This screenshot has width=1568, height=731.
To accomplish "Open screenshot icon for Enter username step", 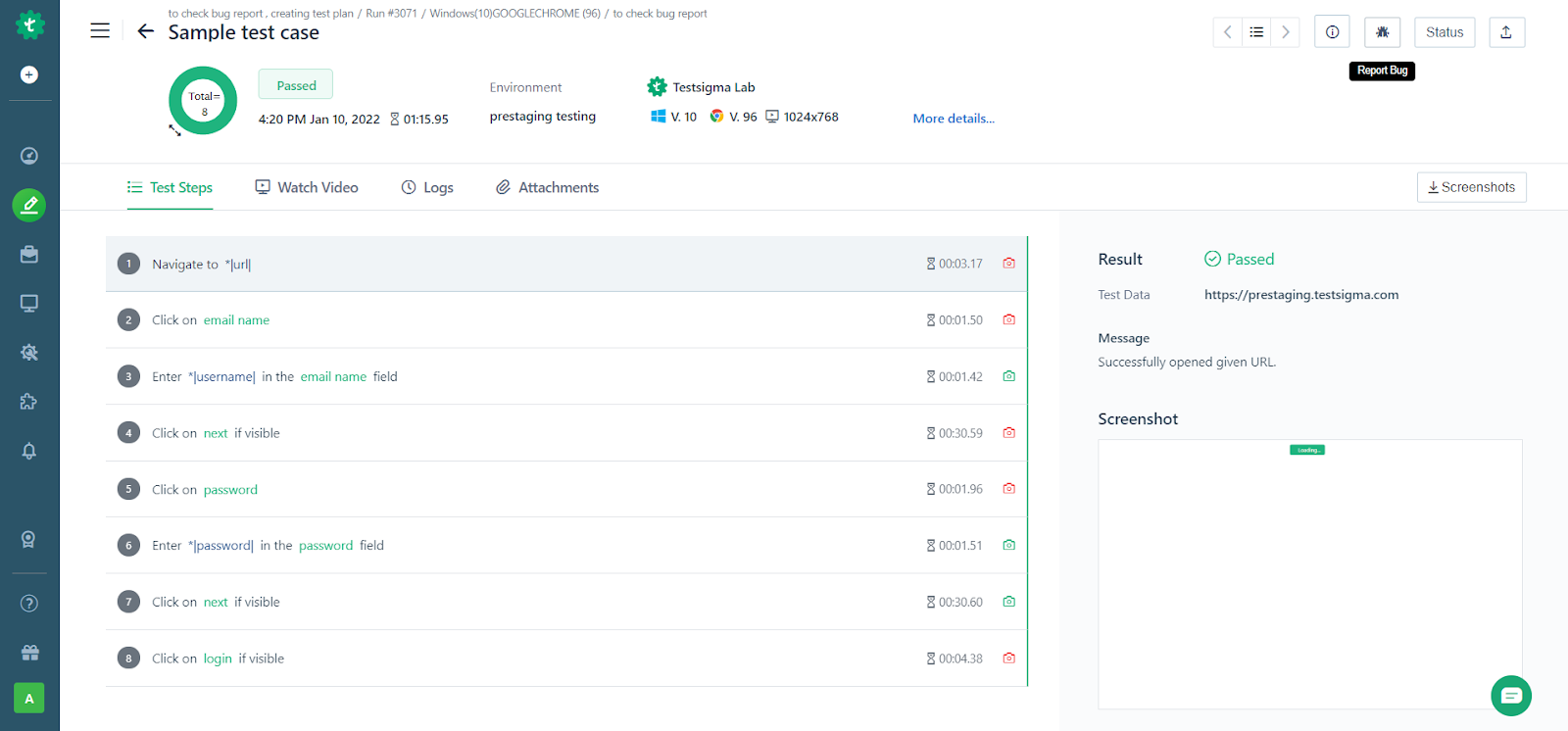I will [1008, 376].
